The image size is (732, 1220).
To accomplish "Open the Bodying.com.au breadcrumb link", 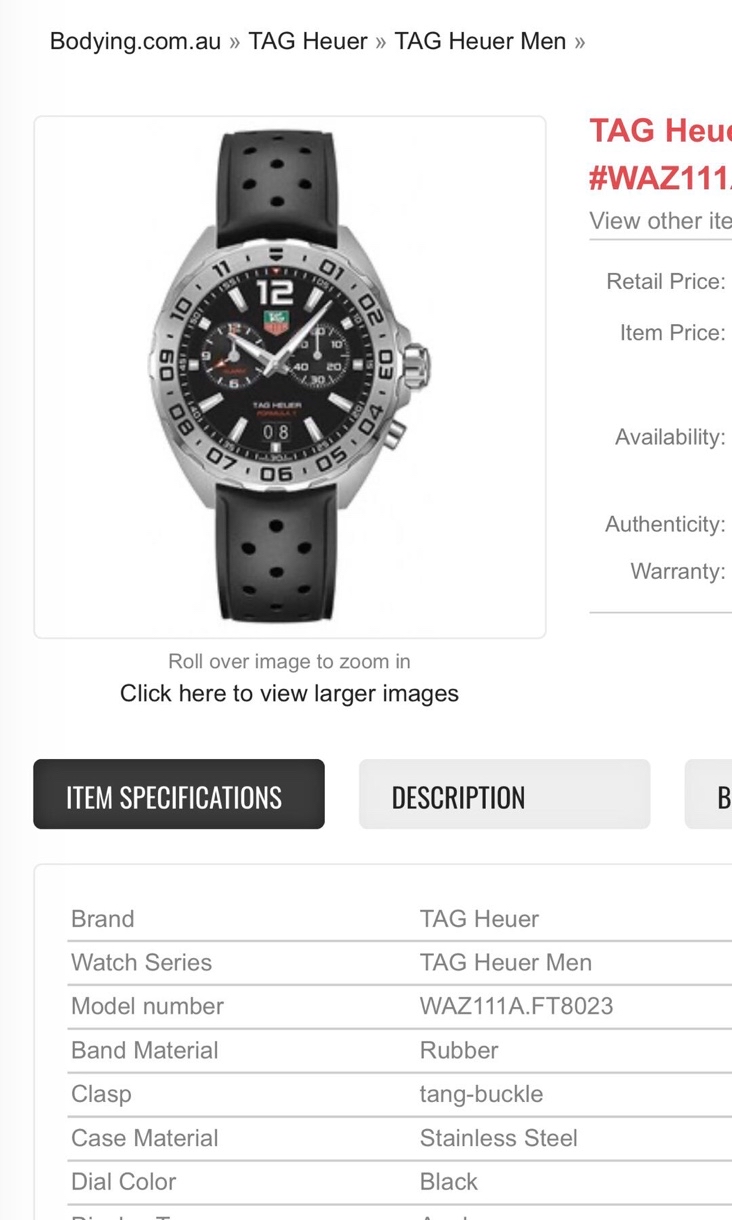I will (x=135, y=41).
